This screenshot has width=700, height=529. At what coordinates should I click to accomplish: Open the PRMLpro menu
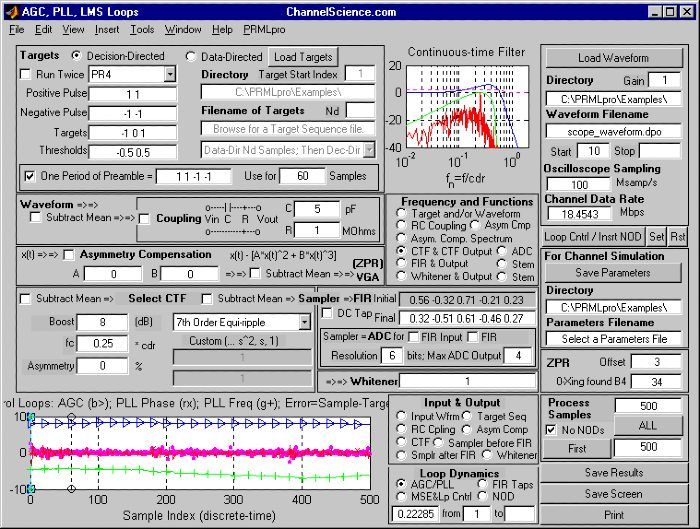coord(264,29)
